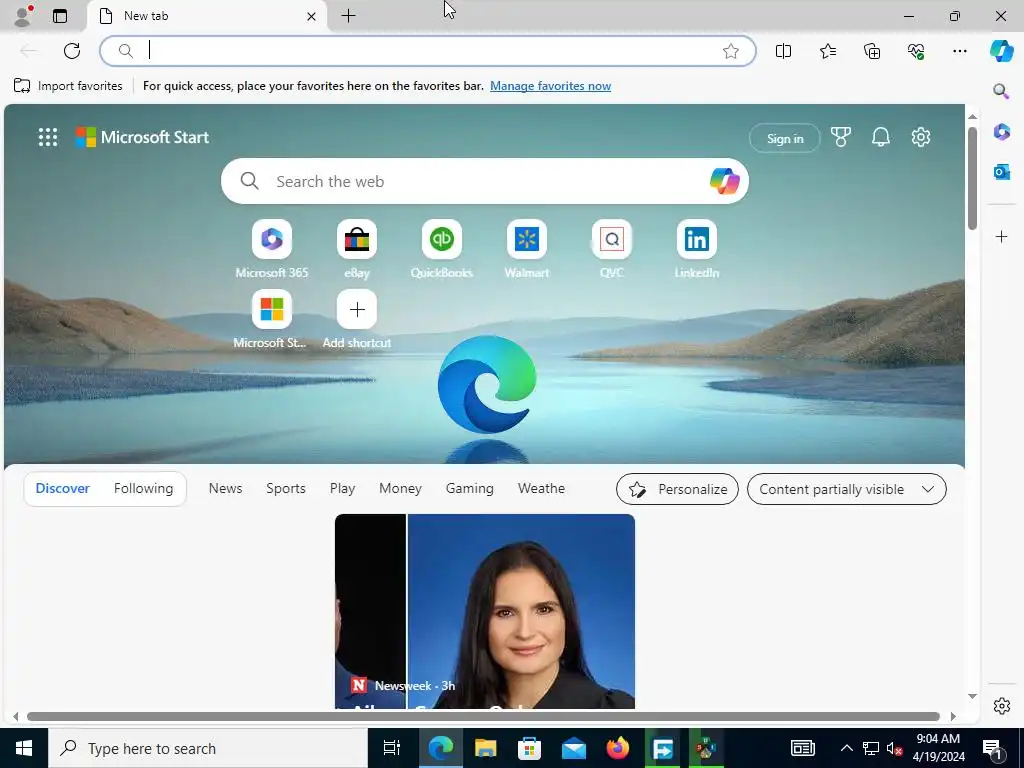
Task: Open eBay shortcut tile
Action: [x=357, y=249]
